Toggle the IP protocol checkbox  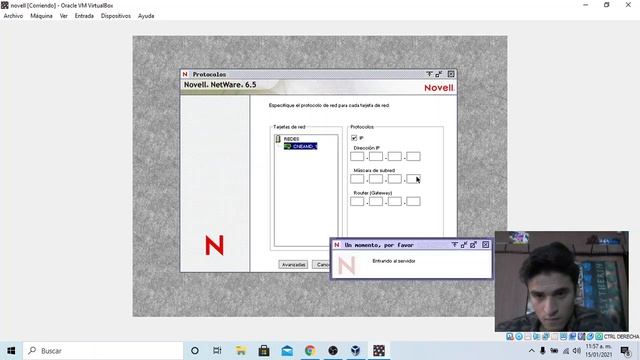coord(354,138)
